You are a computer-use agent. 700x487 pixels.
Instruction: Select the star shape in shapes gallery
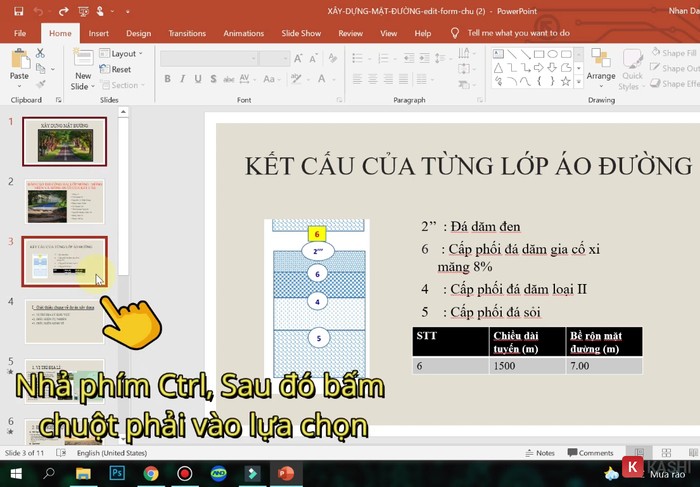click(x=566, y=81)
